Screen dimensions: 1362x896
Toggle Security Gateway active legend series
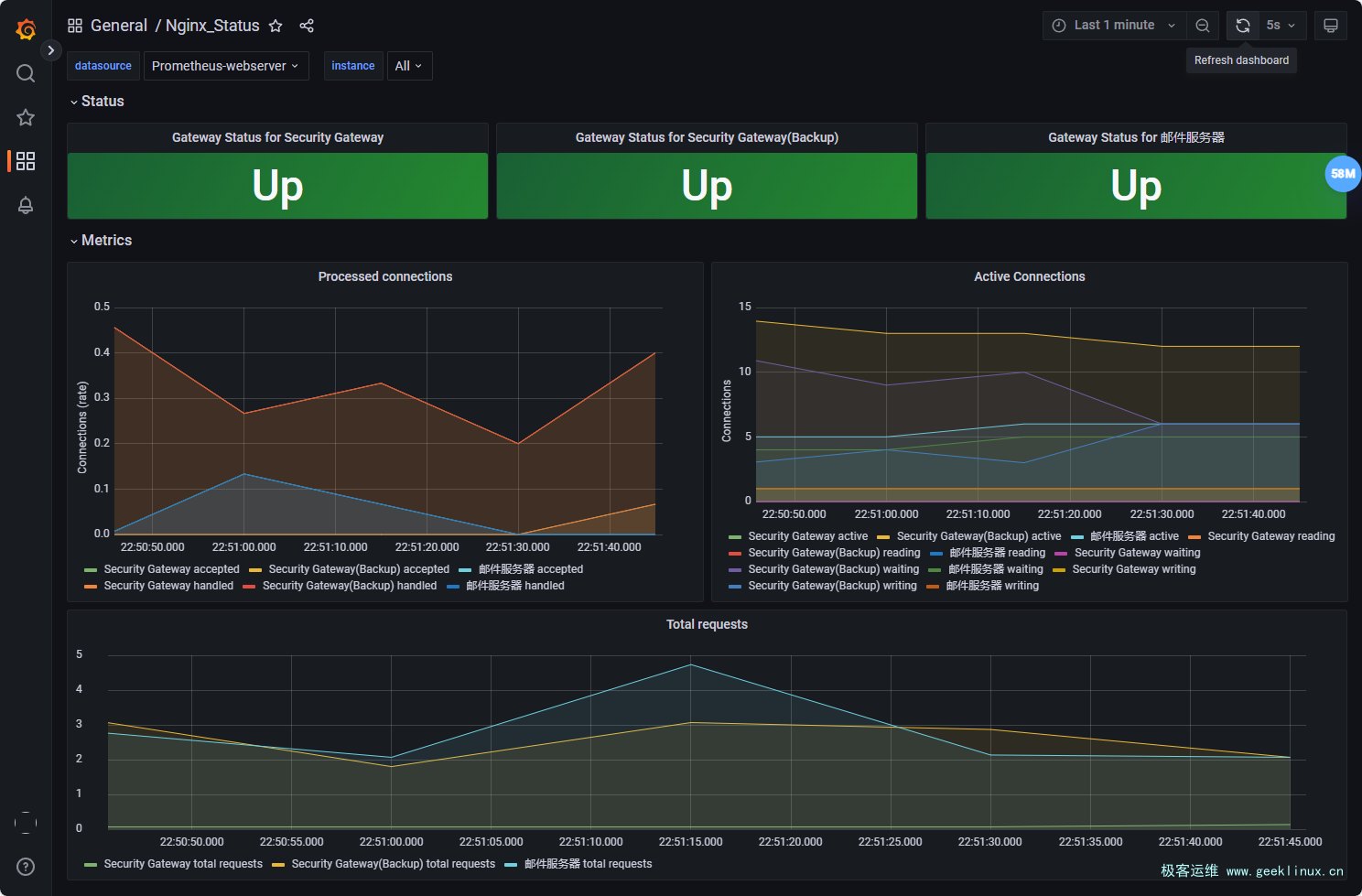point(807,536)
